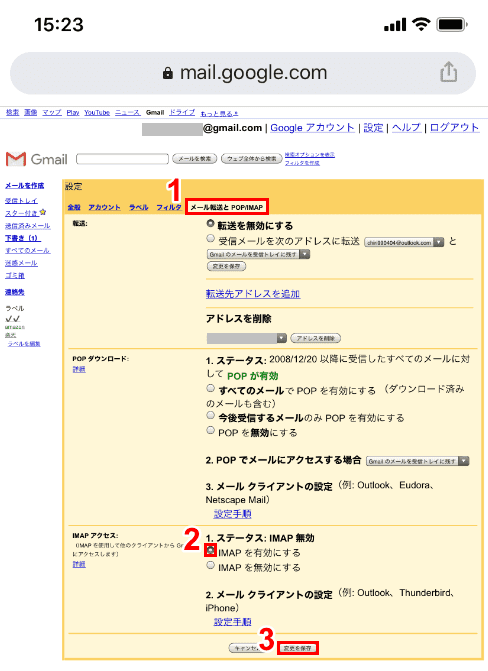
Task: Open Google アカウント link
Action: click(312, 128)
